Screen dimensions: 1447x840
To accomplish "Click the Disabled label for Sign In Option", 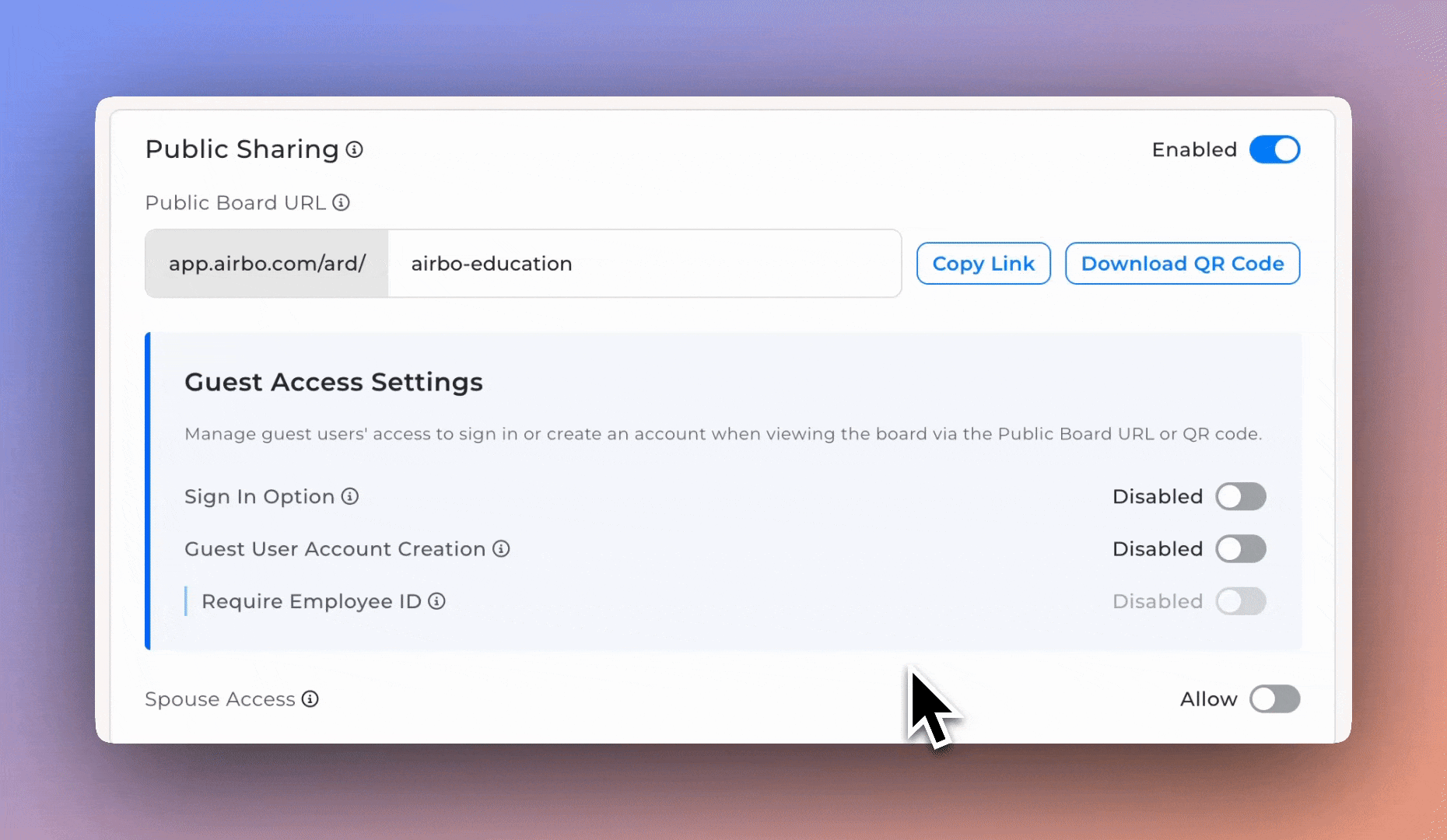I will [x=1158, y=496].
